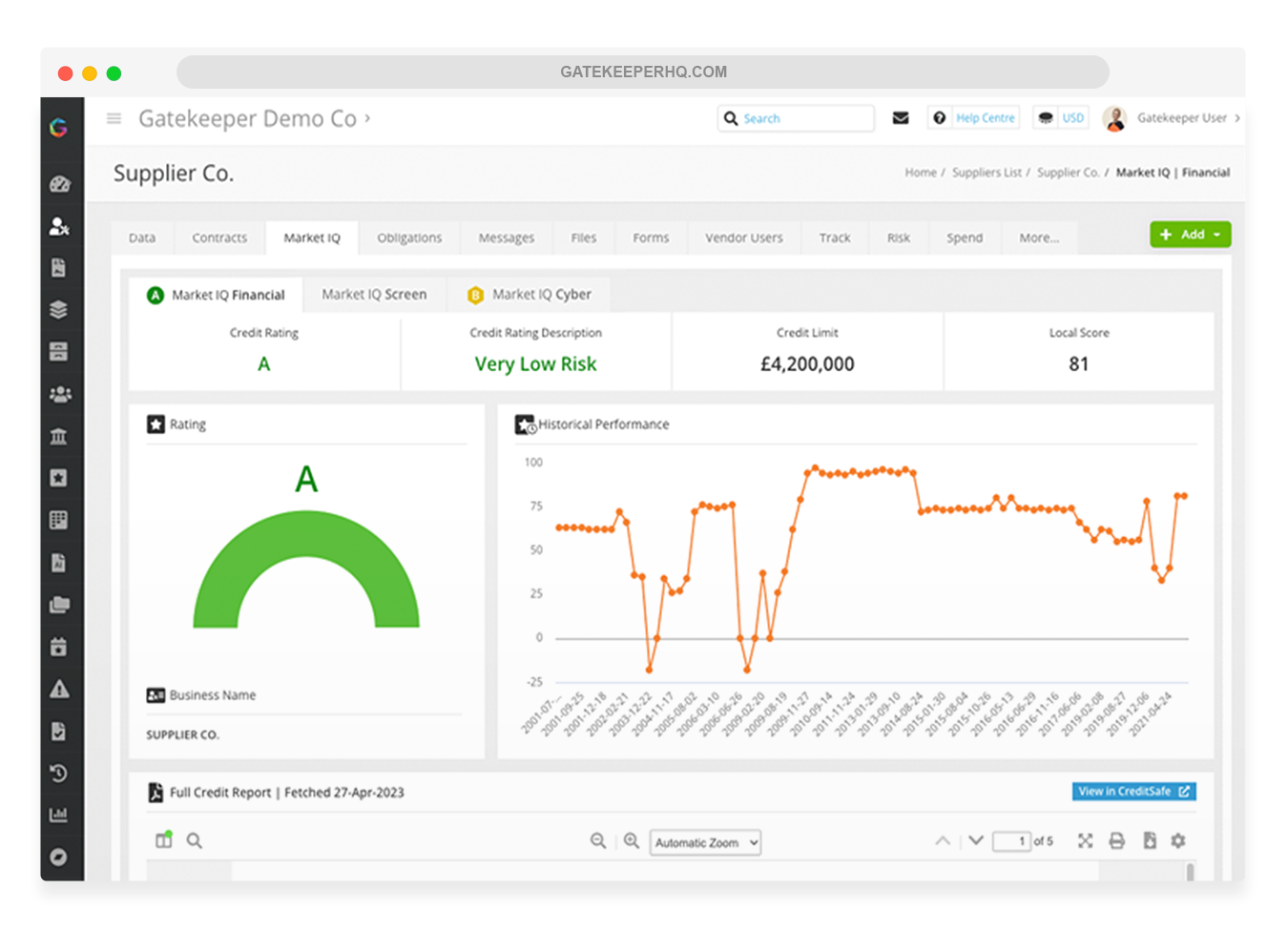1288x930 pixels.
Task: Switch to the Forms tab
Action: [x=651, y=238]
